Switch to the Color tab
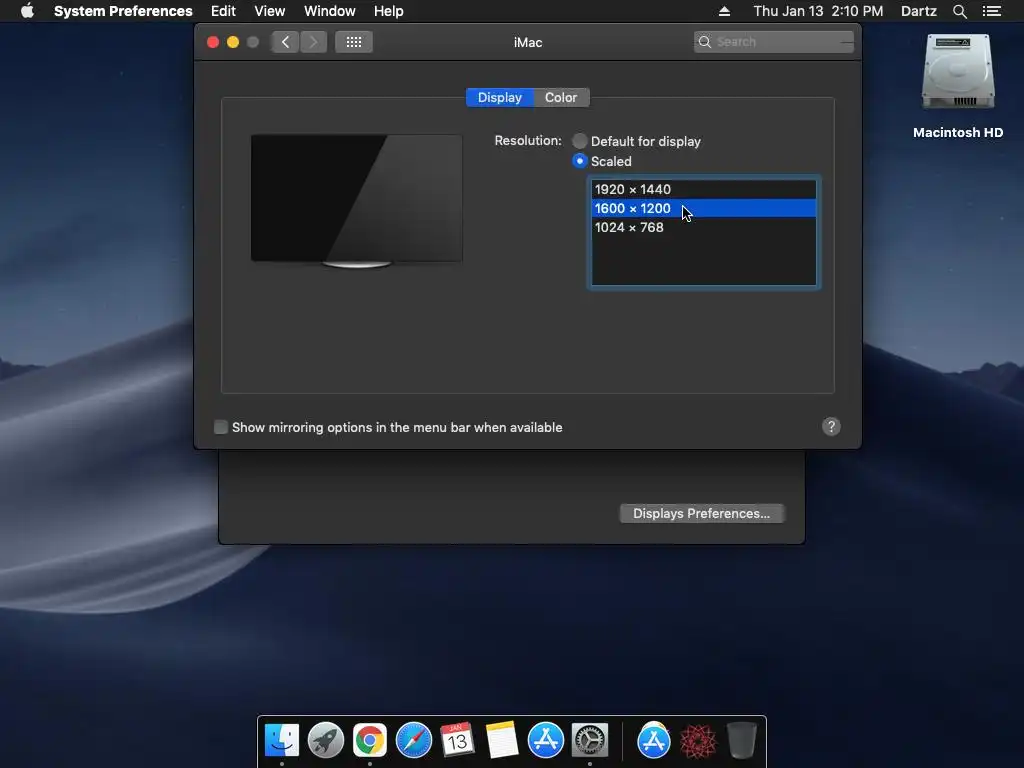This screenshot has width=1024, height=768. click(x=561, y=97)
